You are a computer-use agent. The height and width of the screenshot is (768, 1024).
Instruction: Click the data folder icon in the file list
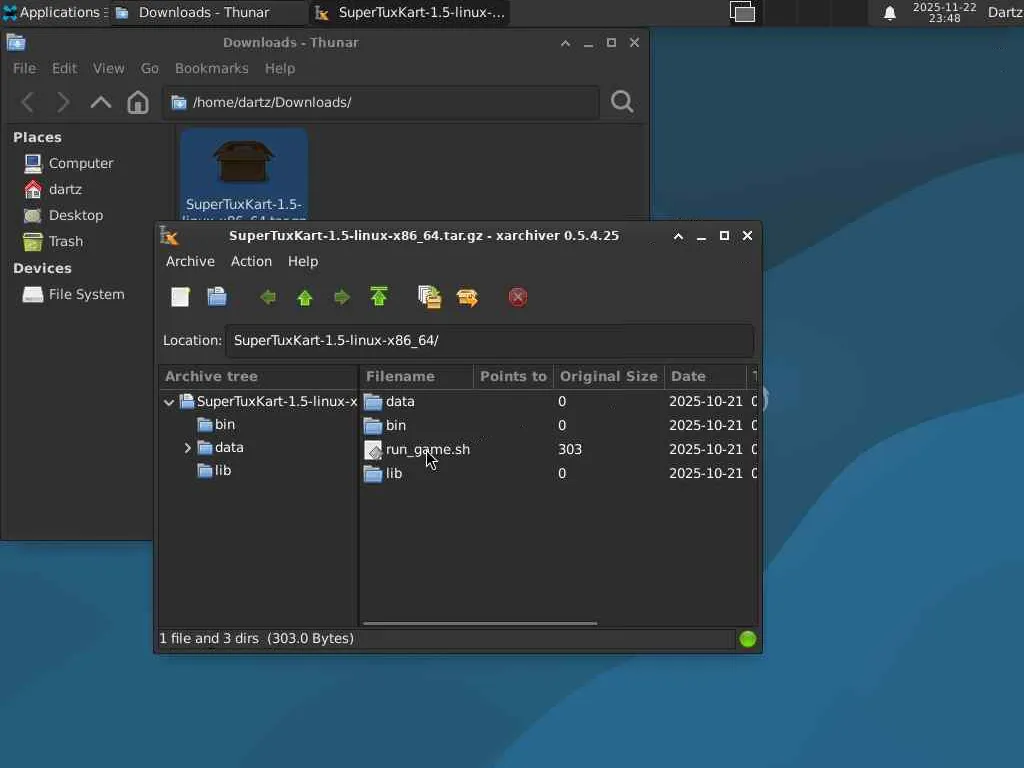pyautogui.click(x=373, y=402)
